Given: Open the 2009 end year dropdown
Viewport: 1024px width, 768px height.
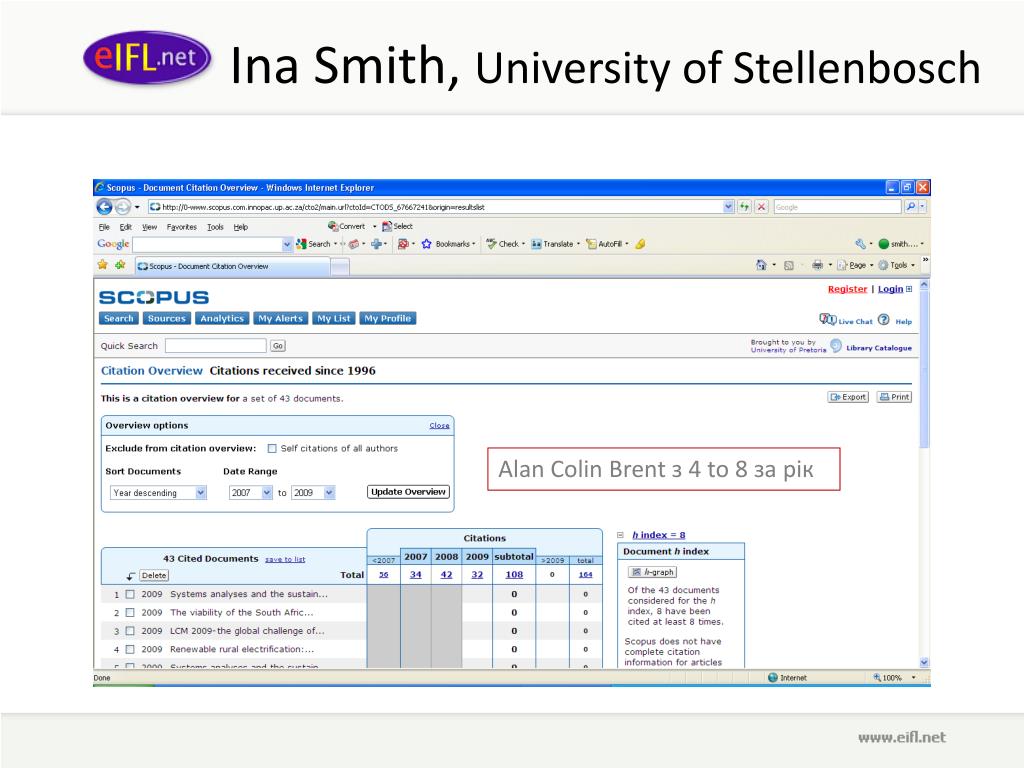Looking at the screenshot, I should (330, 492).
